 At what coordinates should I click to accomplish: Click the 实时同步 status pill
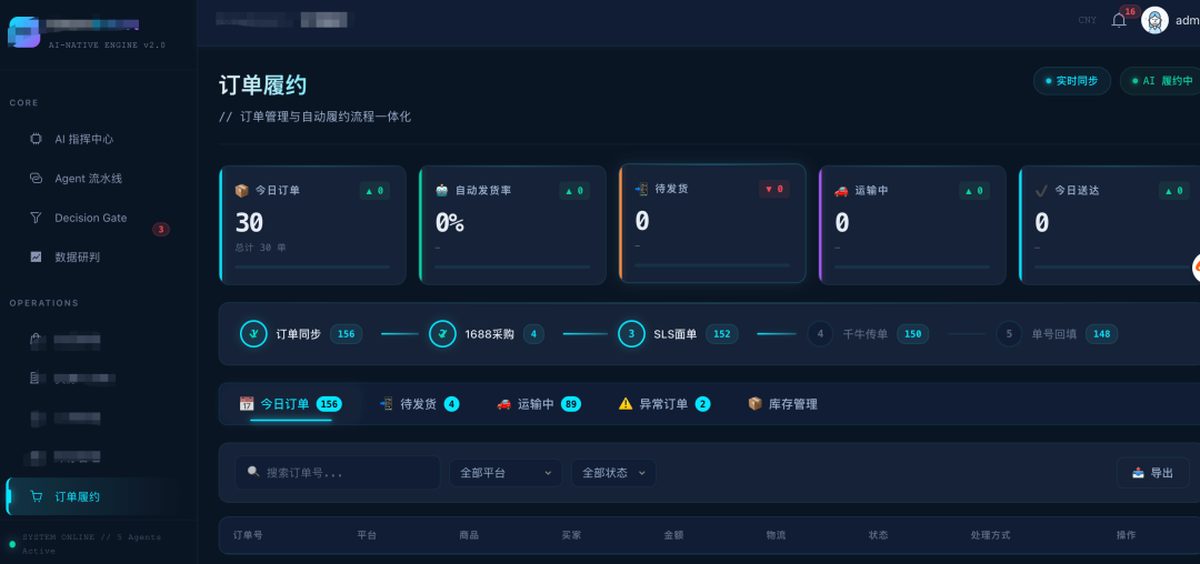(1072, 81)
